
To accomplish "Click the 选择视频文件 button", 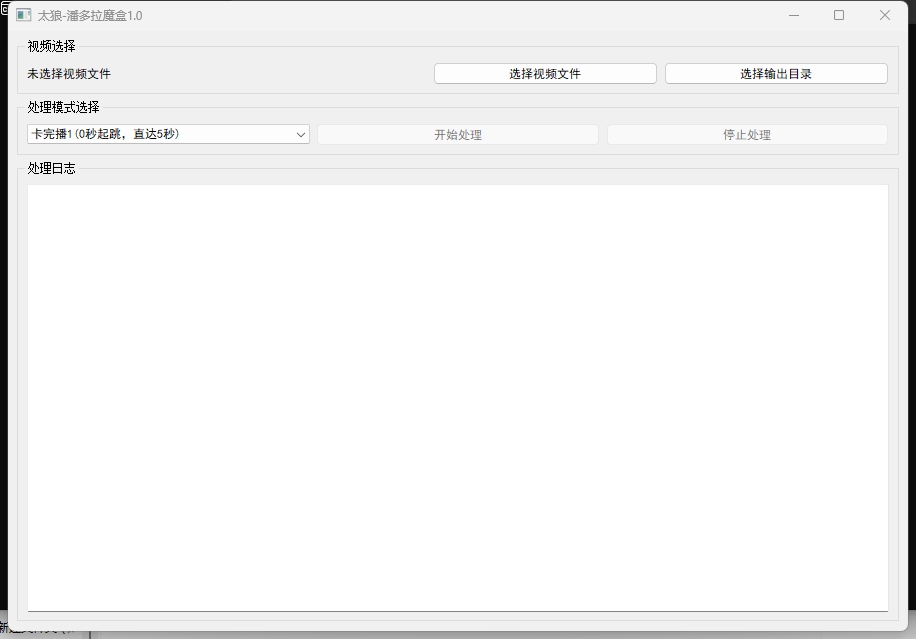I will [x=545, y=74].
